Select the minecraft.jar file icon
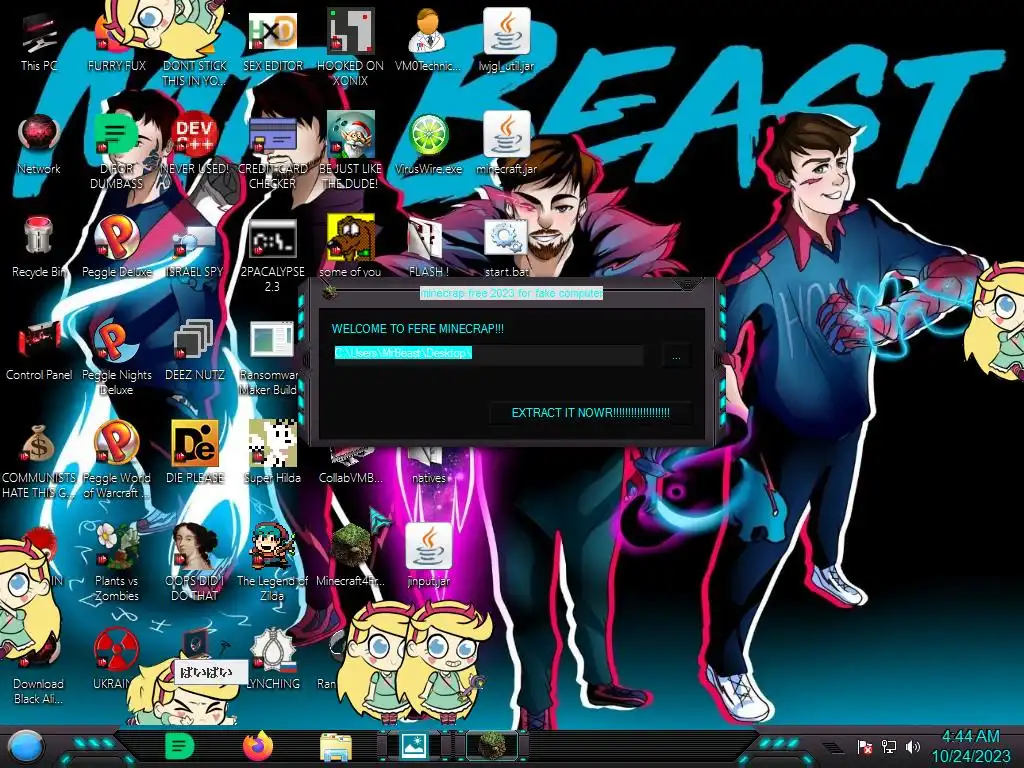Viewport: 1024px width, 768px height. (506, 145)
